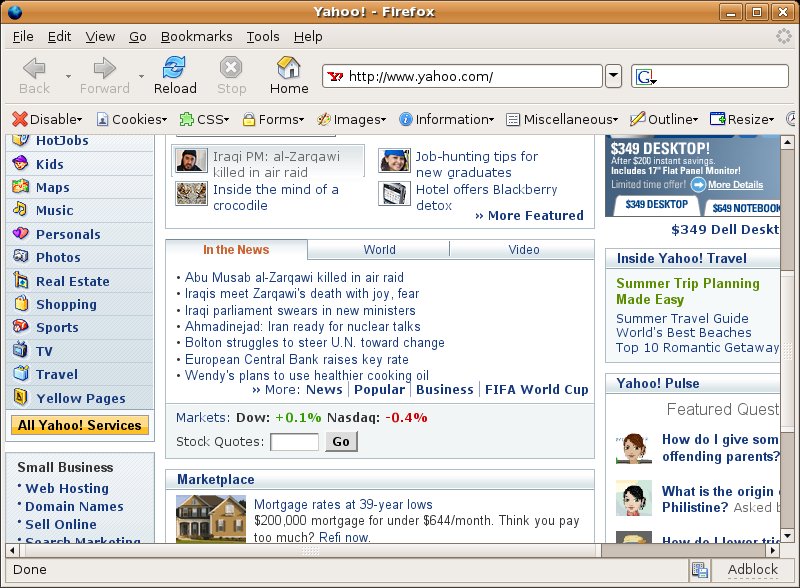Click the Forward arrow button
Image resolution: width=800 pixels, height=588 pixels.
[x=105, y=76]
